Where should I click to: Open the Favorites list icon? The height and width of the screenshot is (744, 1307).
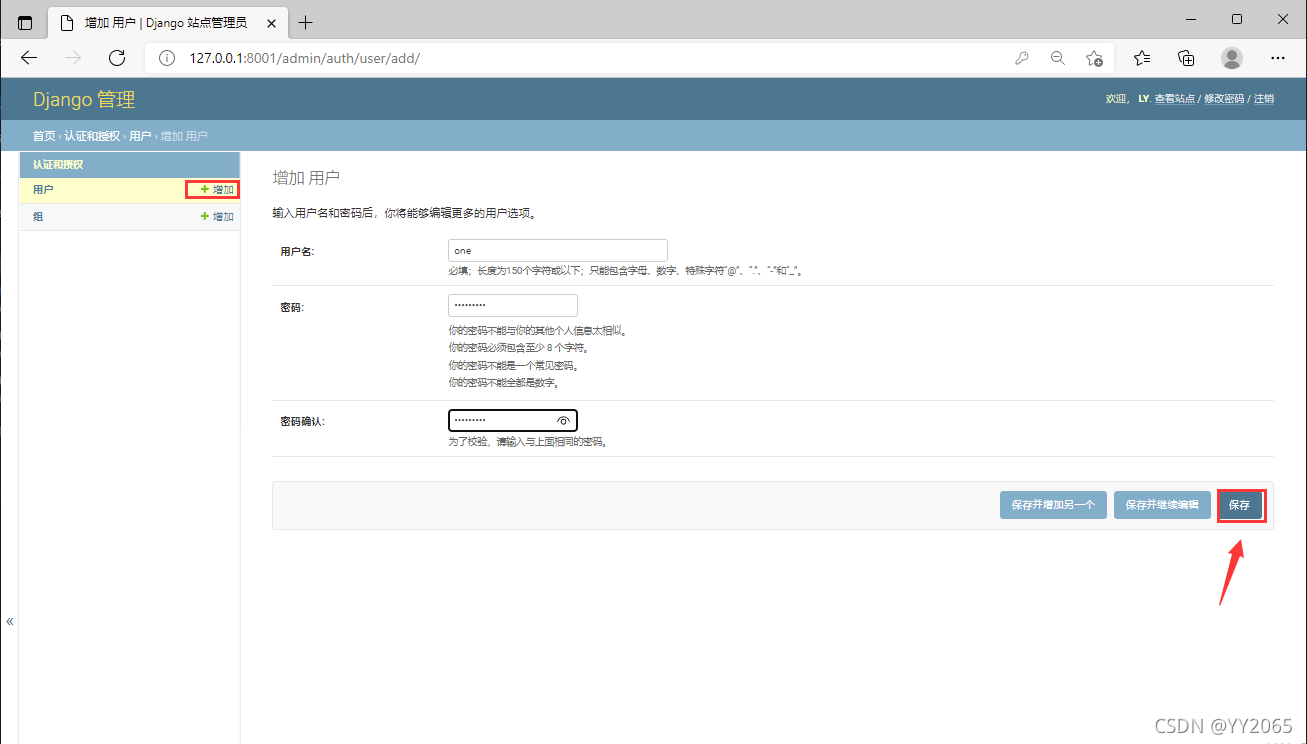pos(1142,58)
